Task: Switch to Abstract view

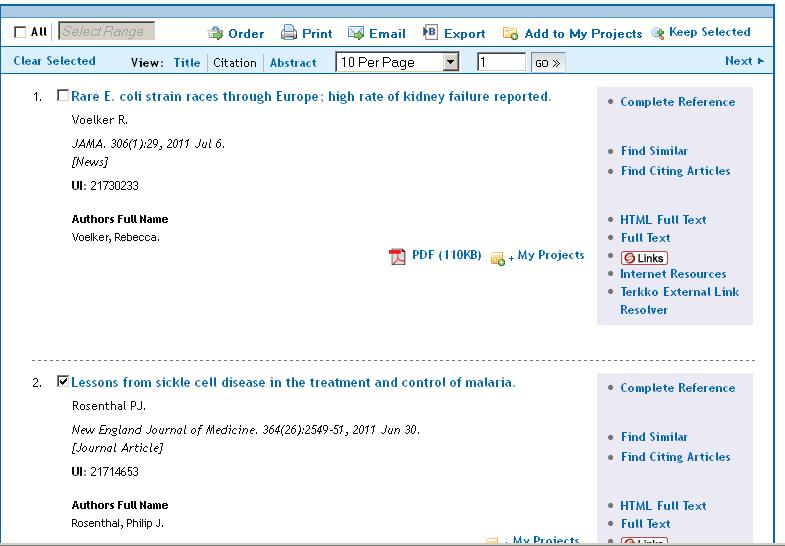Action: click(x=293, y=63)
